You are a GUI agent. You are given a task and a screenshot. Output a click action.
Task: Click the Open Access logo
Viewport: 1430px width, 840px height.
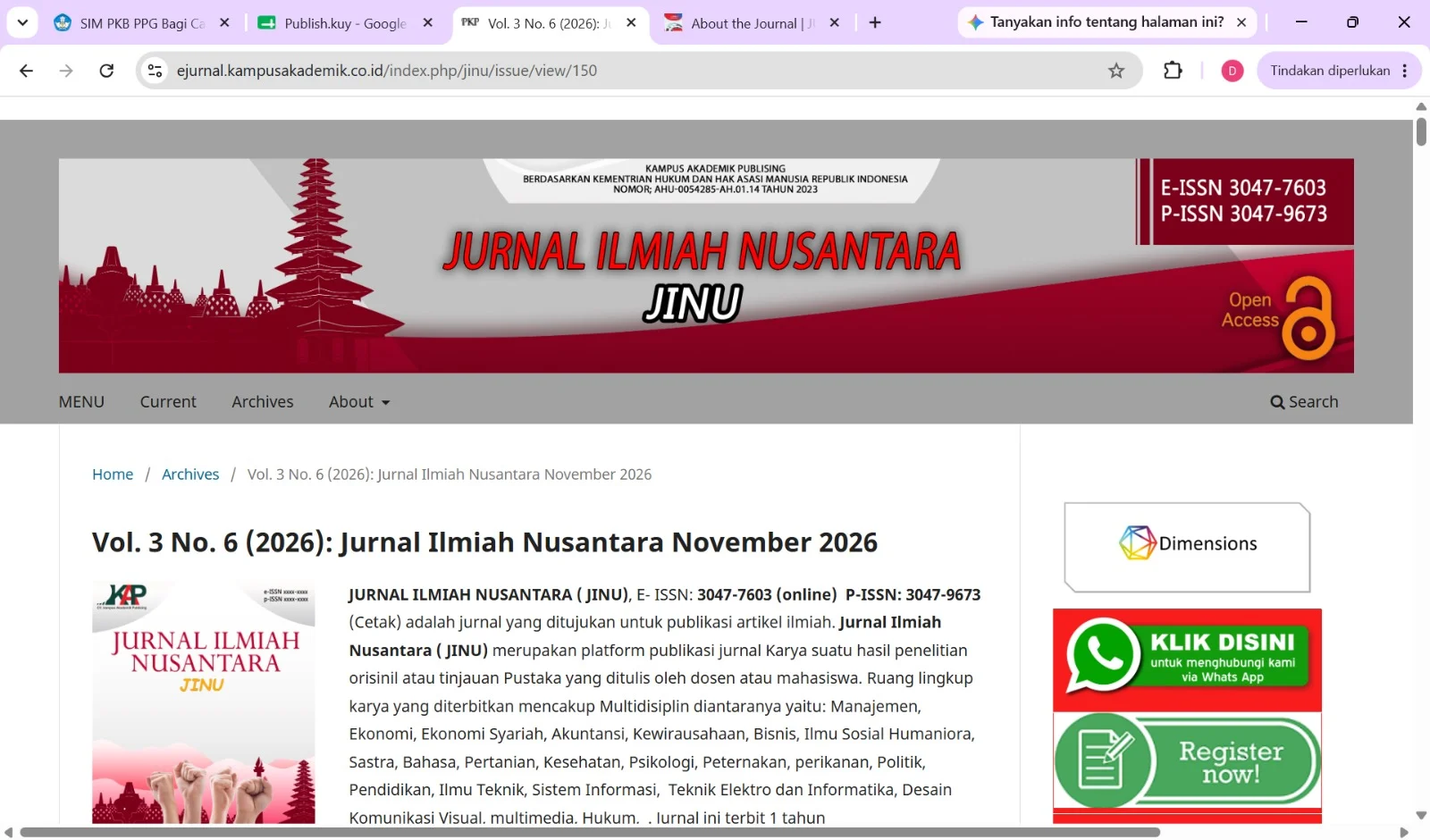coord(1278,317)
